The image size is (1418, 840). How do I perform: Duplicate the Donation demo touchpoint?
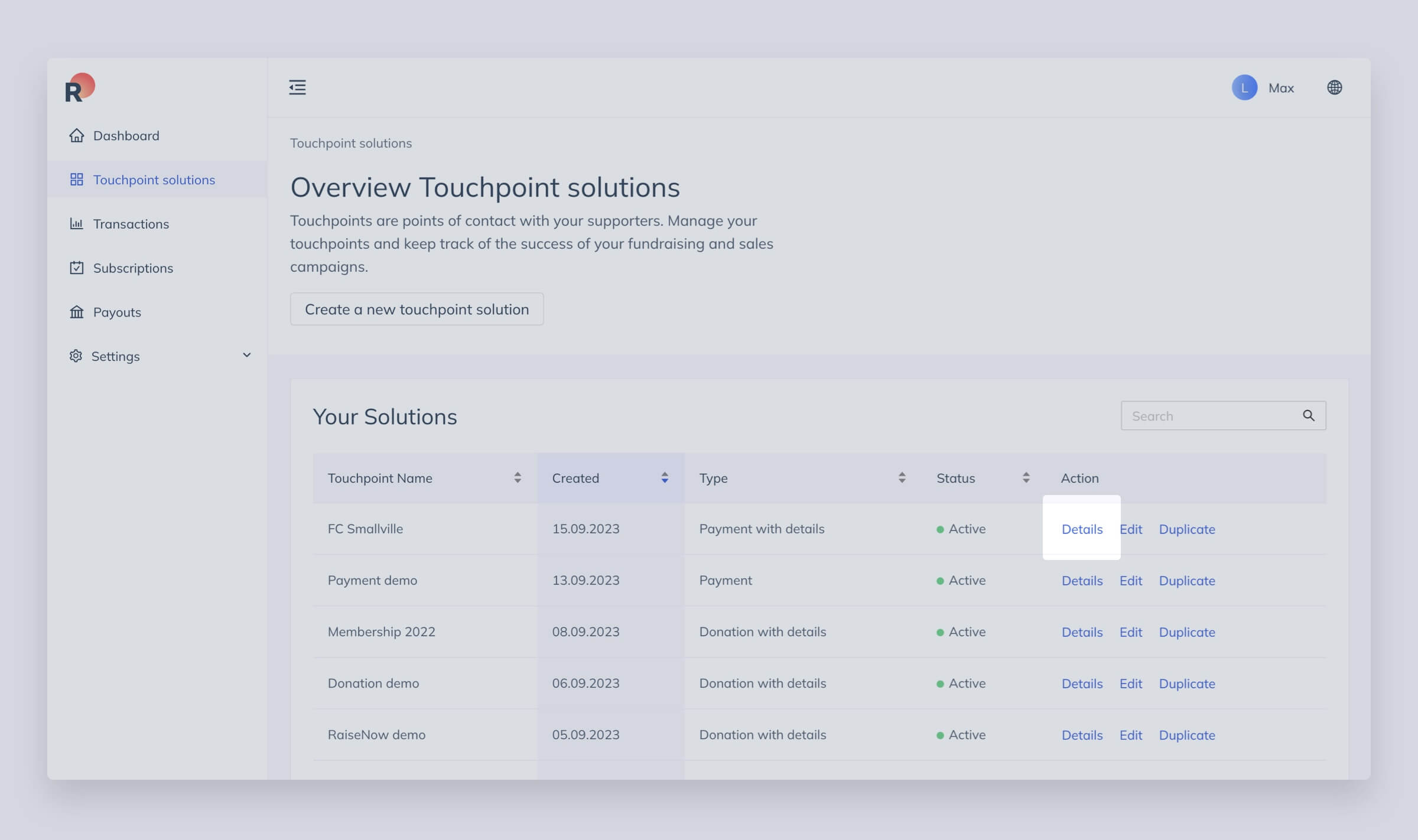[1187, 683]
